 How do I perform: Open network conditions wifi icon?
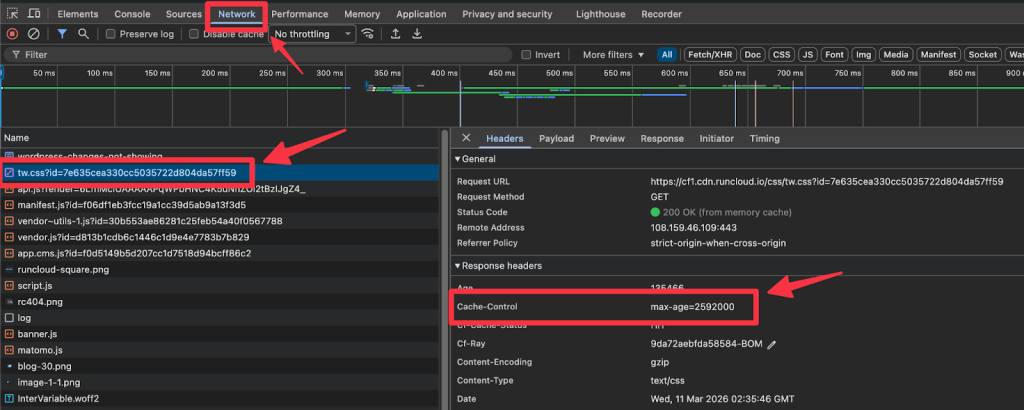(369, 34)
